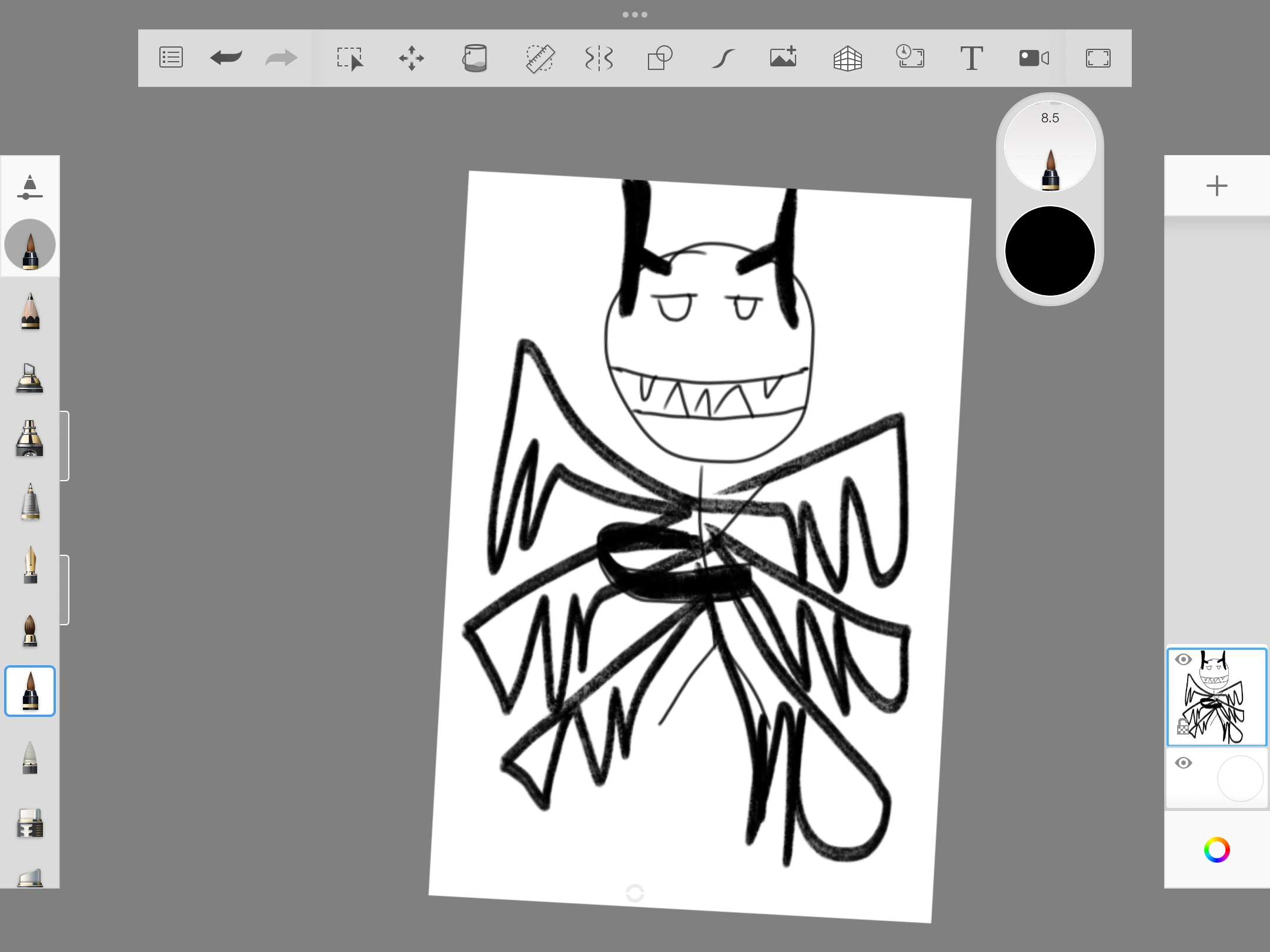Screen dimensions: 1270x952
Task: Expand the canvas to fullscreen view
Action: 1098,58
